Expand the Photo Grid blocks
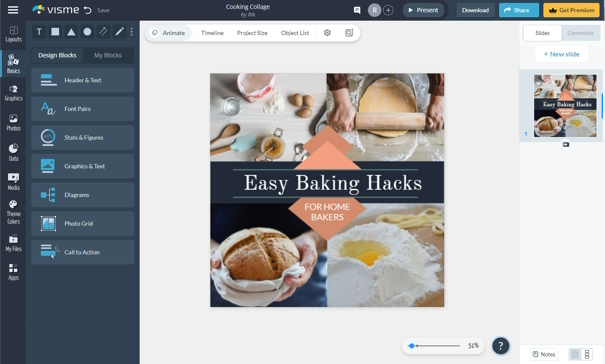The width and height of the screenshot is (605, 364). click(x=83, y=223)
